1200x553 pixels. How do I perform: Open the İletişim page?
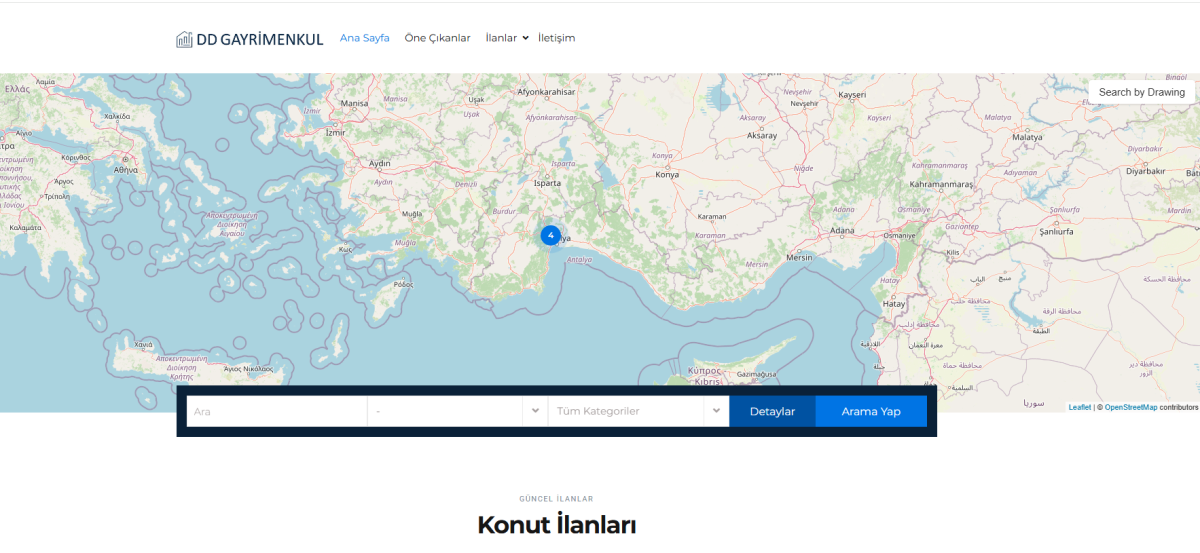coord(556,38)
